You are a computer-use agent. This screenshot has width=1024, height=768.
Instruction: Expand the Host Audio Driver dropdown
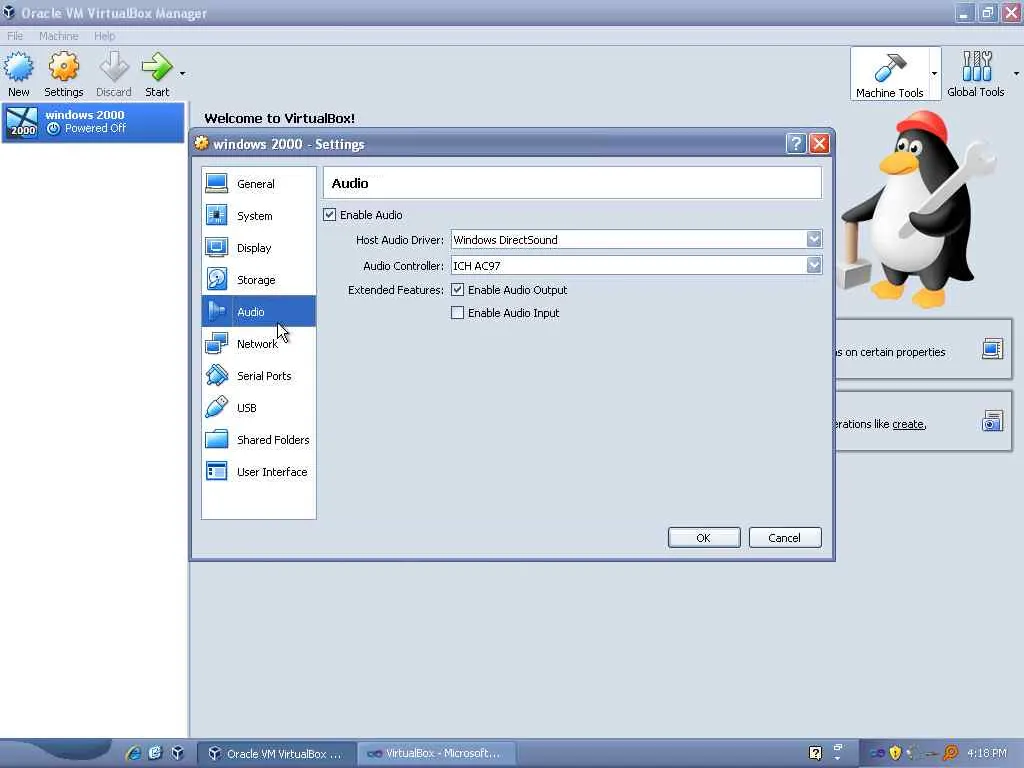[814, 240]
